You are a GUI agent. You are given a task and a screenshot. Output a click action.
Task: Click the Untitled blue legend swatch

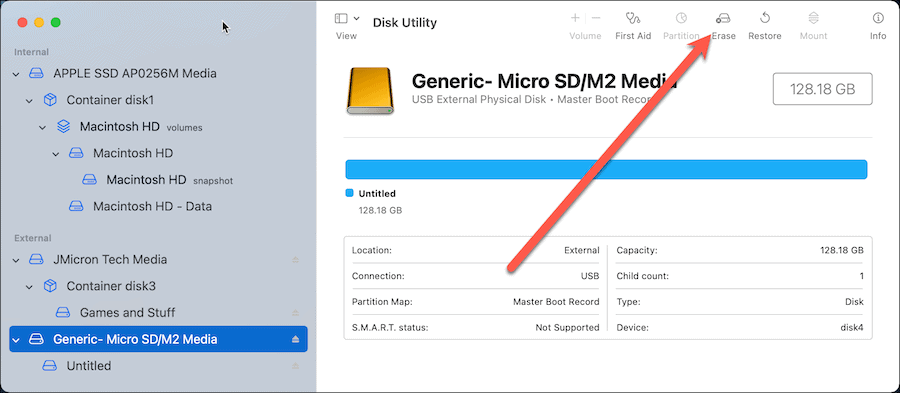coord(349,193)
